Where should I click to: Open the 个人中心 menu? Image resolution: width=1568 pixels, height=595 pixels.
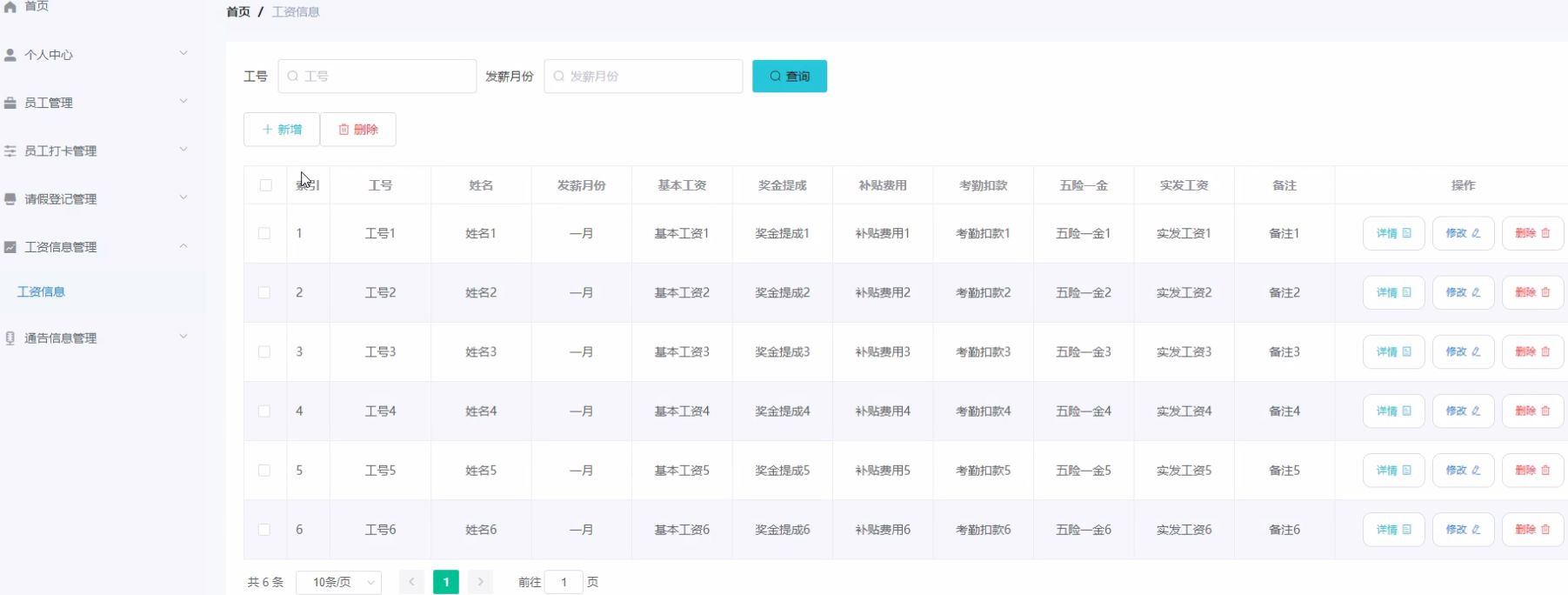pos(103,55)
